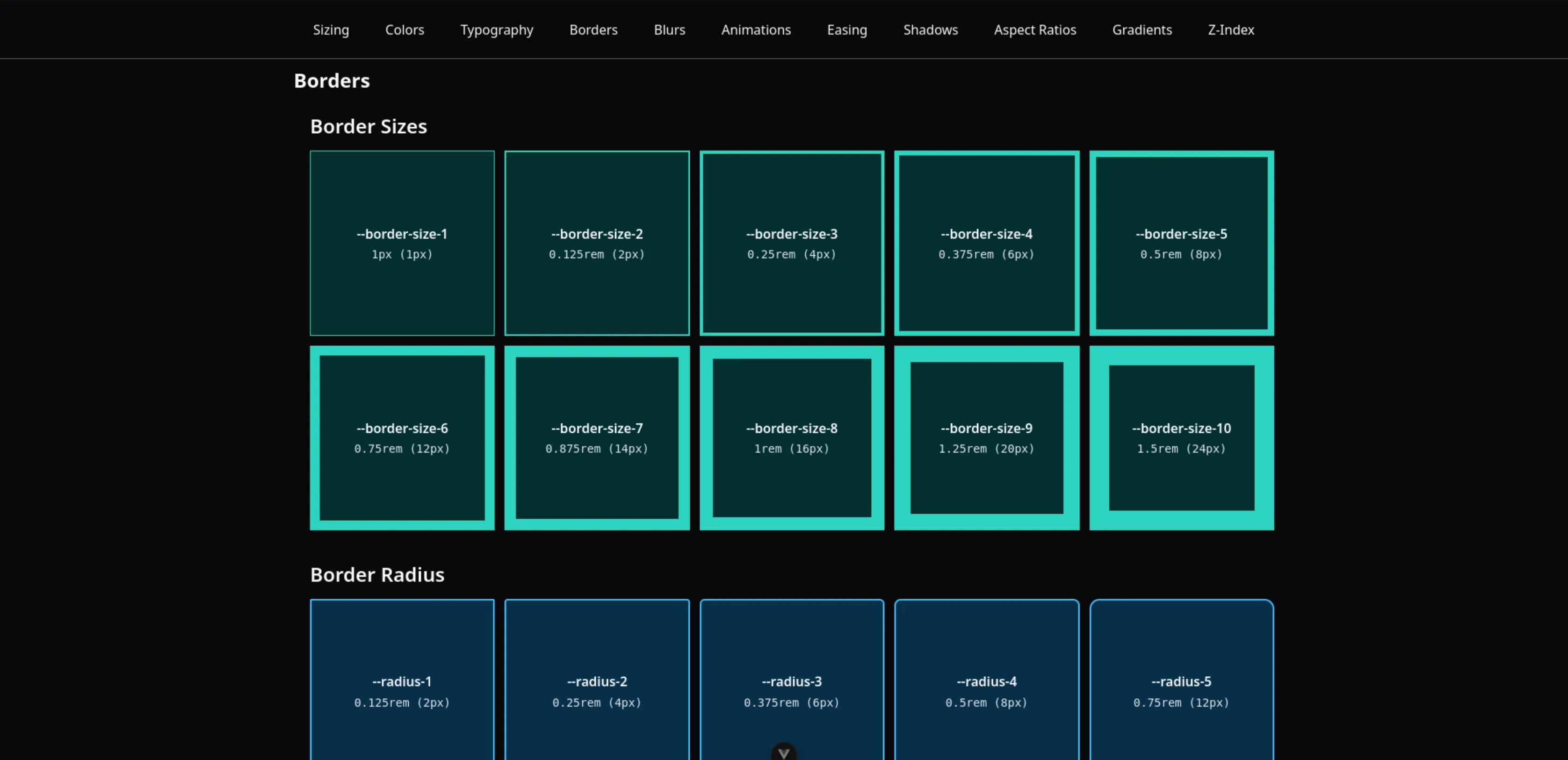Choose the --border-size-7 box
This screenshot has width=1568, height=760.
[x=597, y=438]
